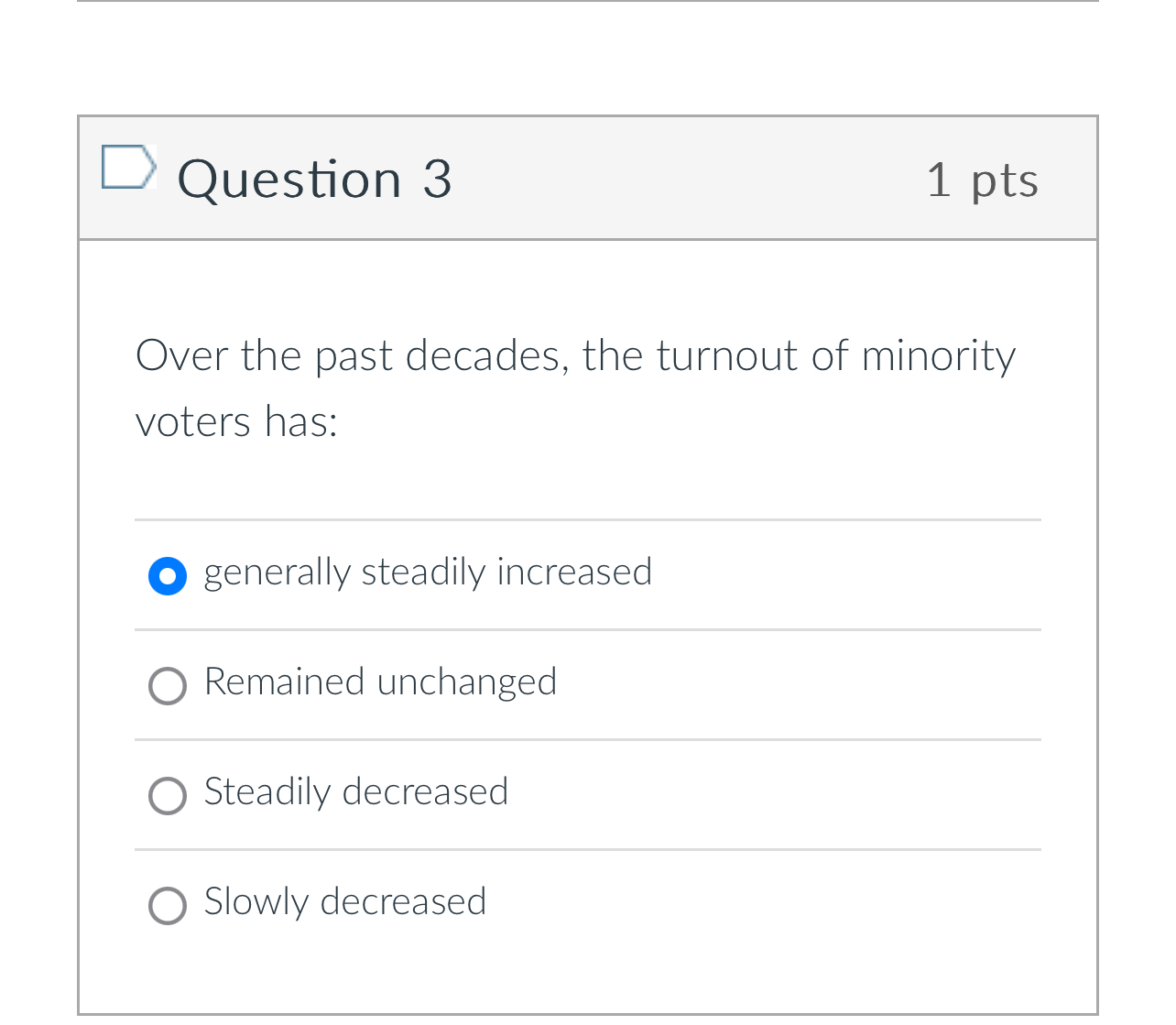Screen dimensions: 1176x1025
Task: Click the "generally steadily increased" answer text
Action: point(428,572)
